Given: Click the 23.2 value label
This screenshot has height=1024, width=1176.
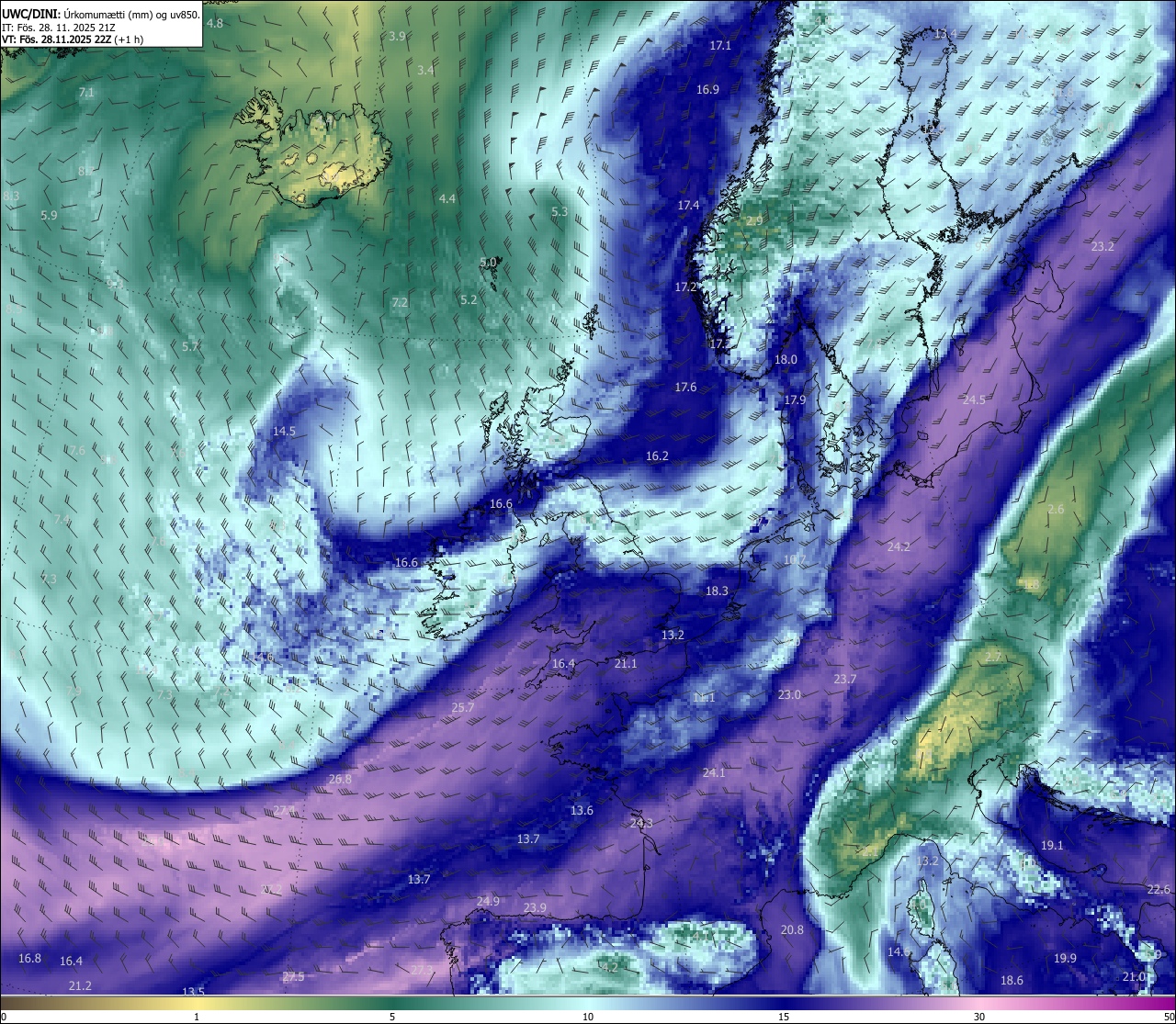Looking at the screenshot, I should pos(1102,247).
